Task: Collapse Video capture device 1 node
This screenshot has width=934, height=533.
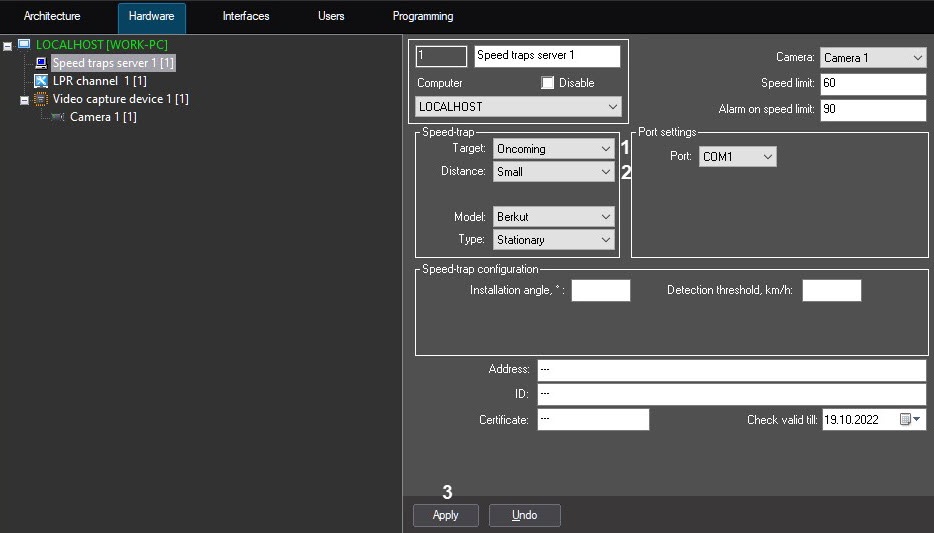Action: point(25,100)
